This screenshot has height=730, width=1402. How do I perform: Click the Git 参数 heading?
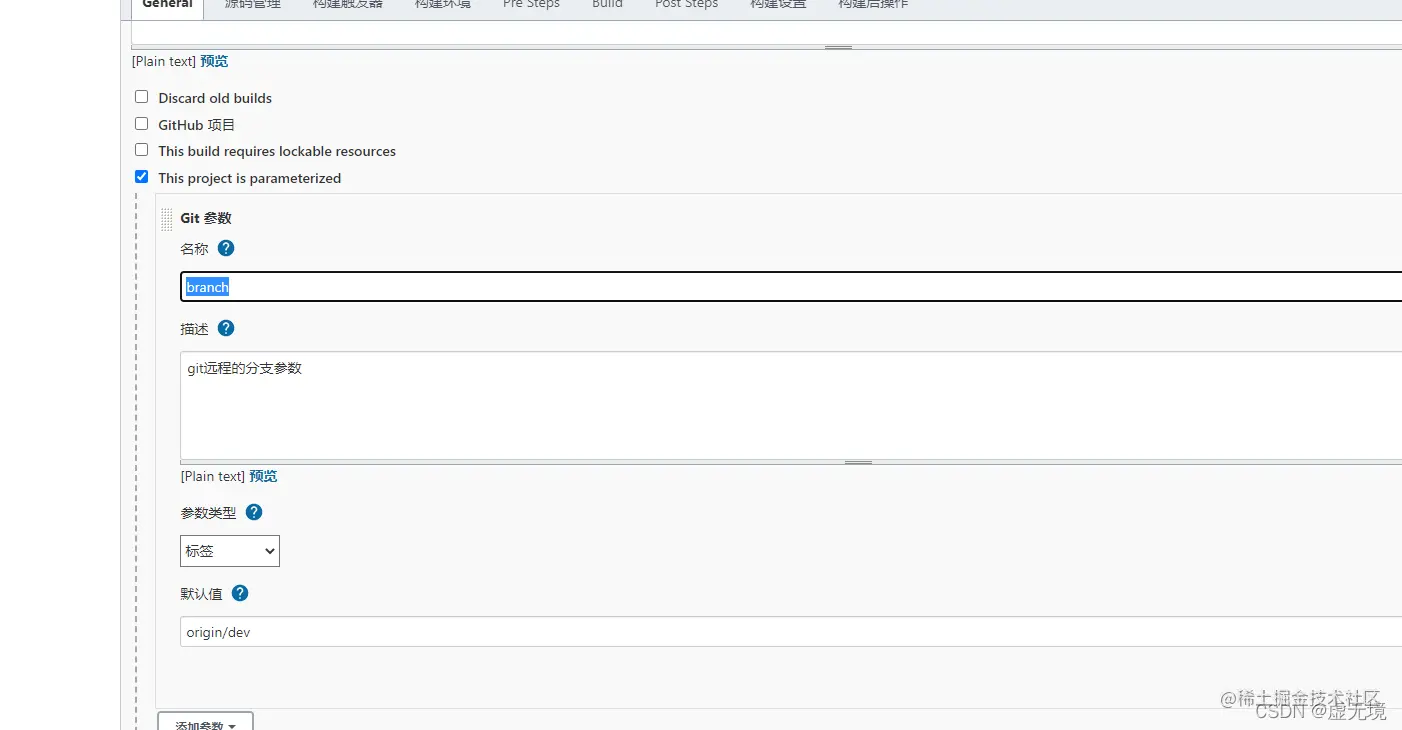point(206,218)
